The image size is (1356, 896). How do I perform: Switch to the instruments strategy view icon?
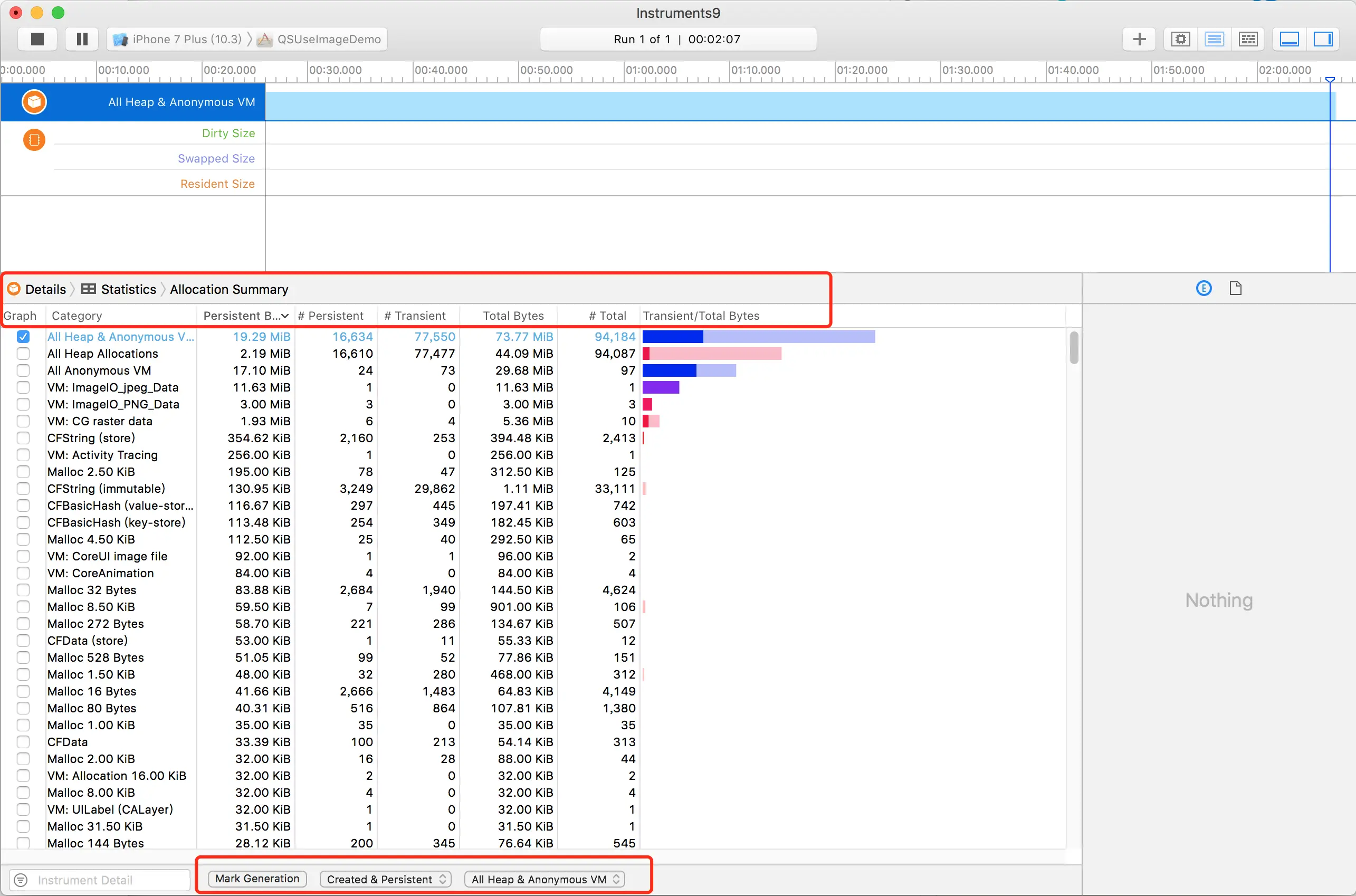point(1214,39)
